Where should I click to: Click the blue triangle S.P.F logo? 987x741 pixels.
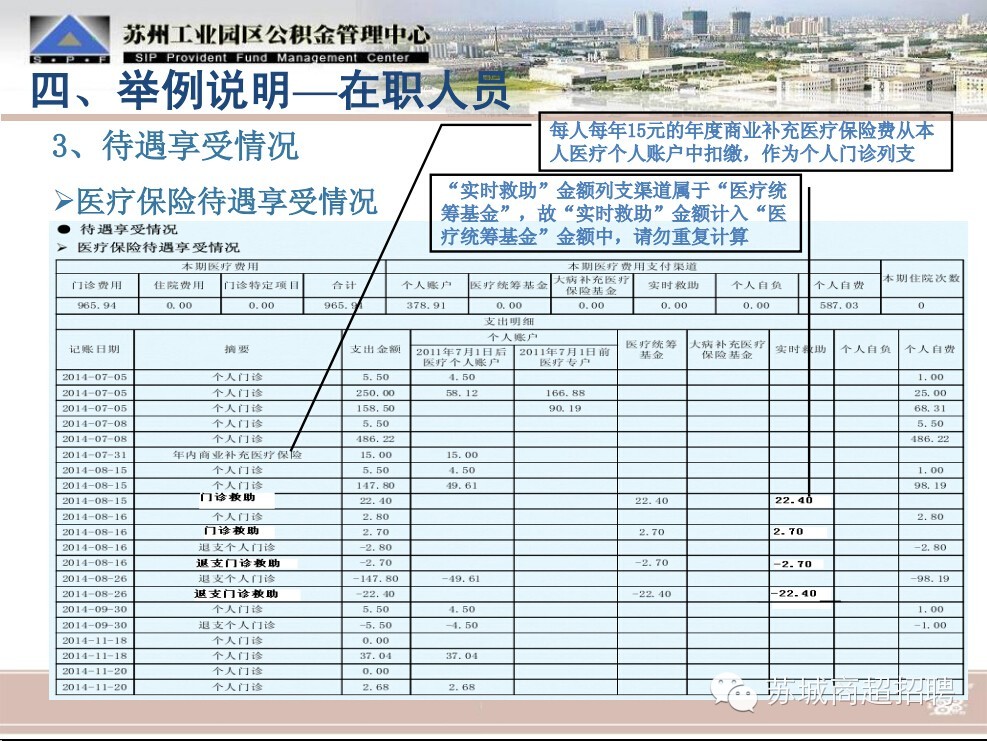(70, 39)
